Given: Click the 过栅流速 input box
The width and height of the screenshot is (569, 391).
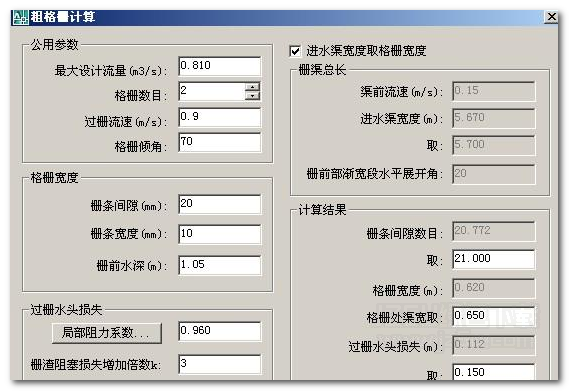Looking at the screenshot, I should click(x=220, y=117).
